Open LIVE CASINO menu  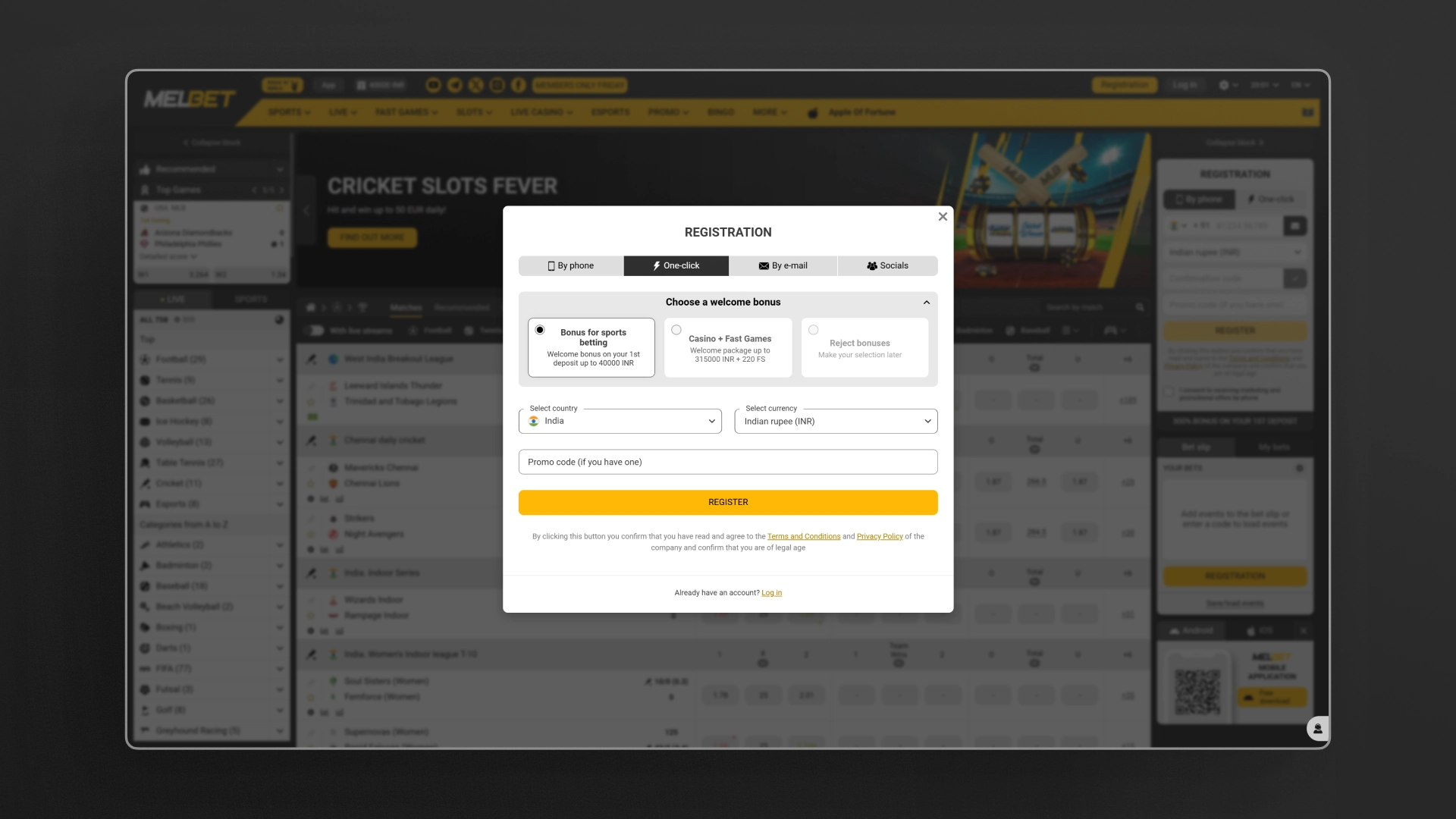click(x=541, y=112)
